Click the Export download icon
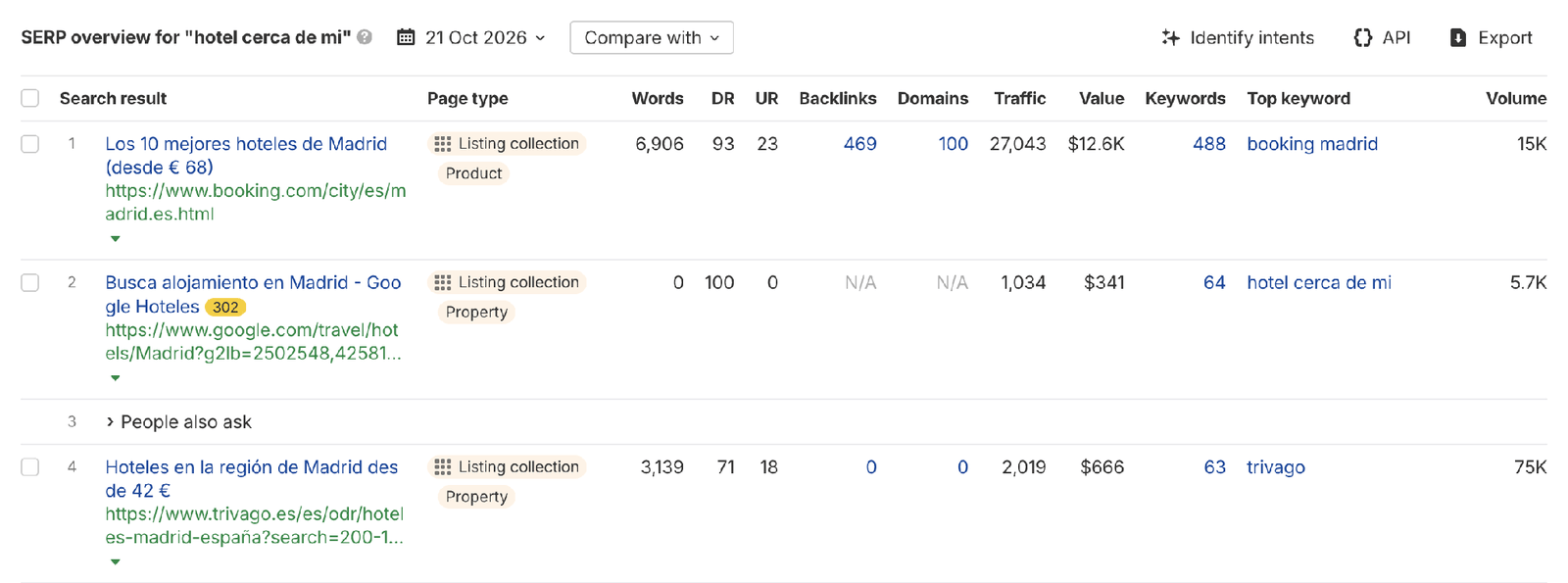Viewport: 1568px width, 583px height. pos(1458,37)
